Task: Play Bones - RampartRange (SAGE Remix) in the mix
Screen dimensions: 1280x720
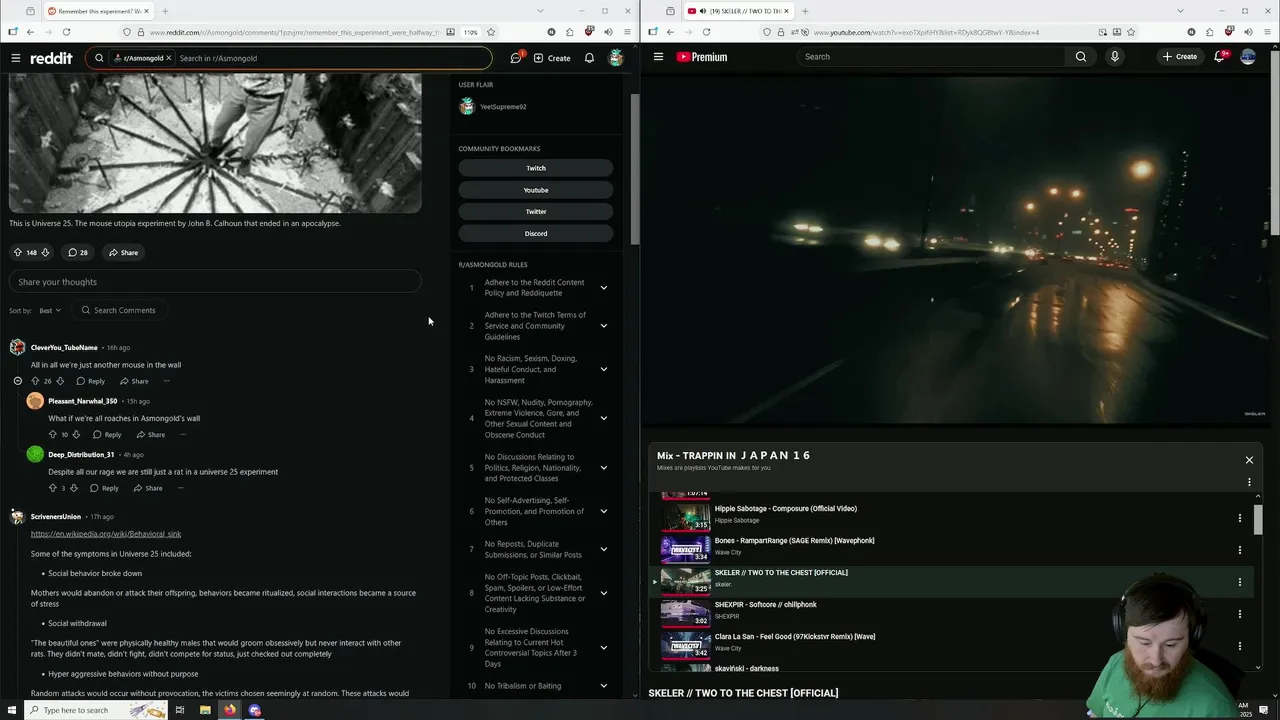Action: tap(794, 541)
